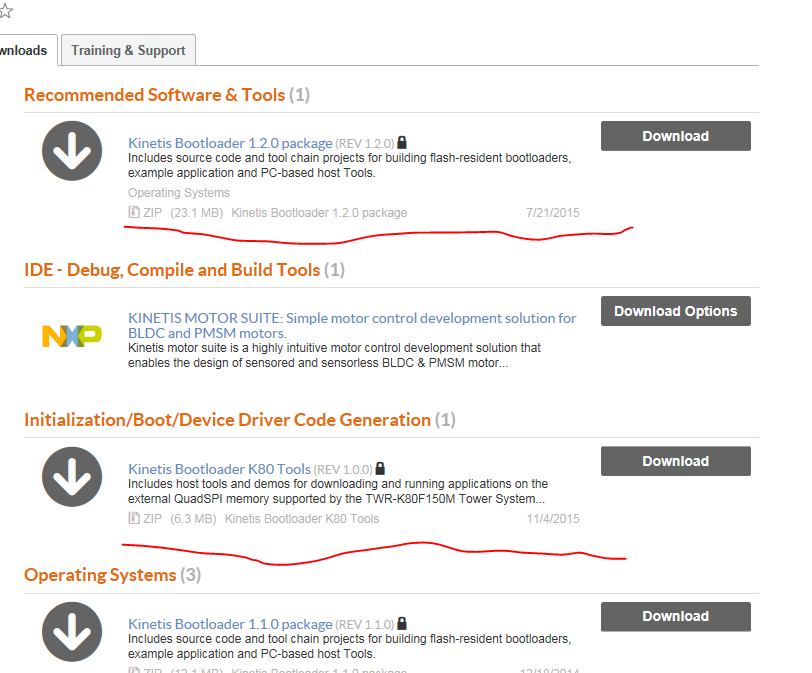Click IDE - Debug, Compile and Build Tools heading
Viewport: 812px width, 673px height.
(x=184, y=270)
